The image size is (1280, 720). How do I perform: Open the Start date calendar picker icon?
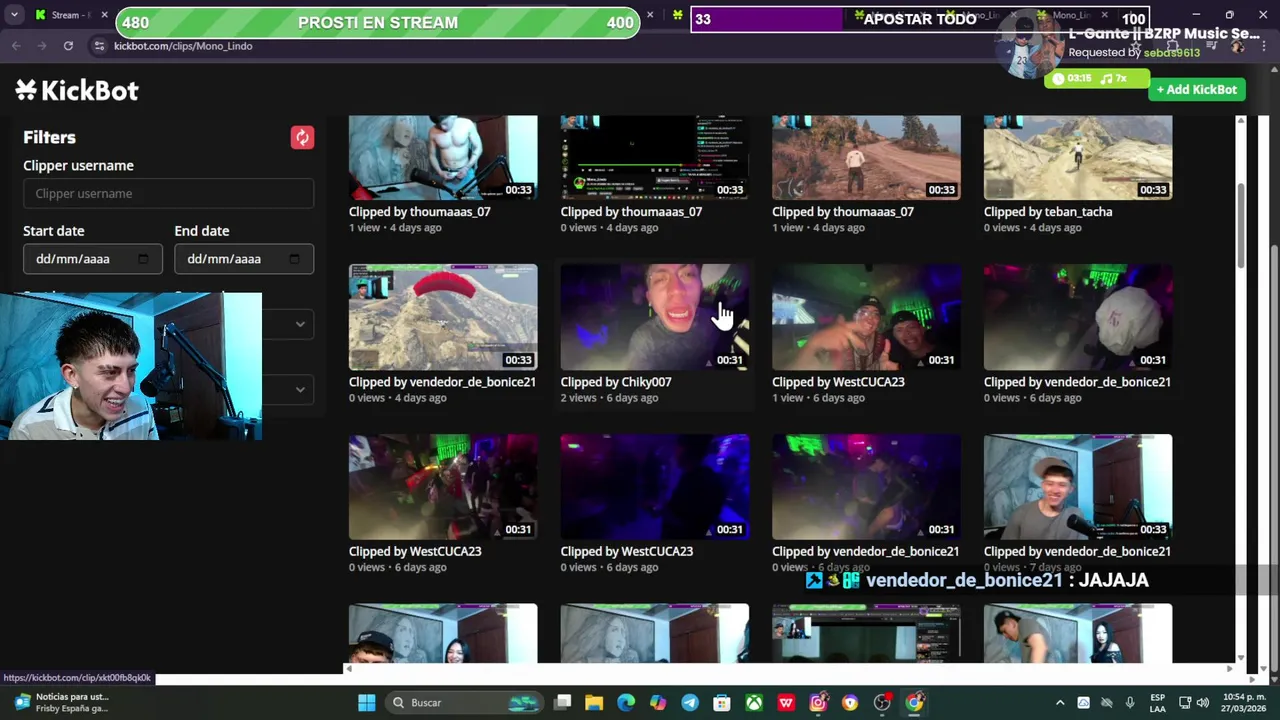coord(143,259)
